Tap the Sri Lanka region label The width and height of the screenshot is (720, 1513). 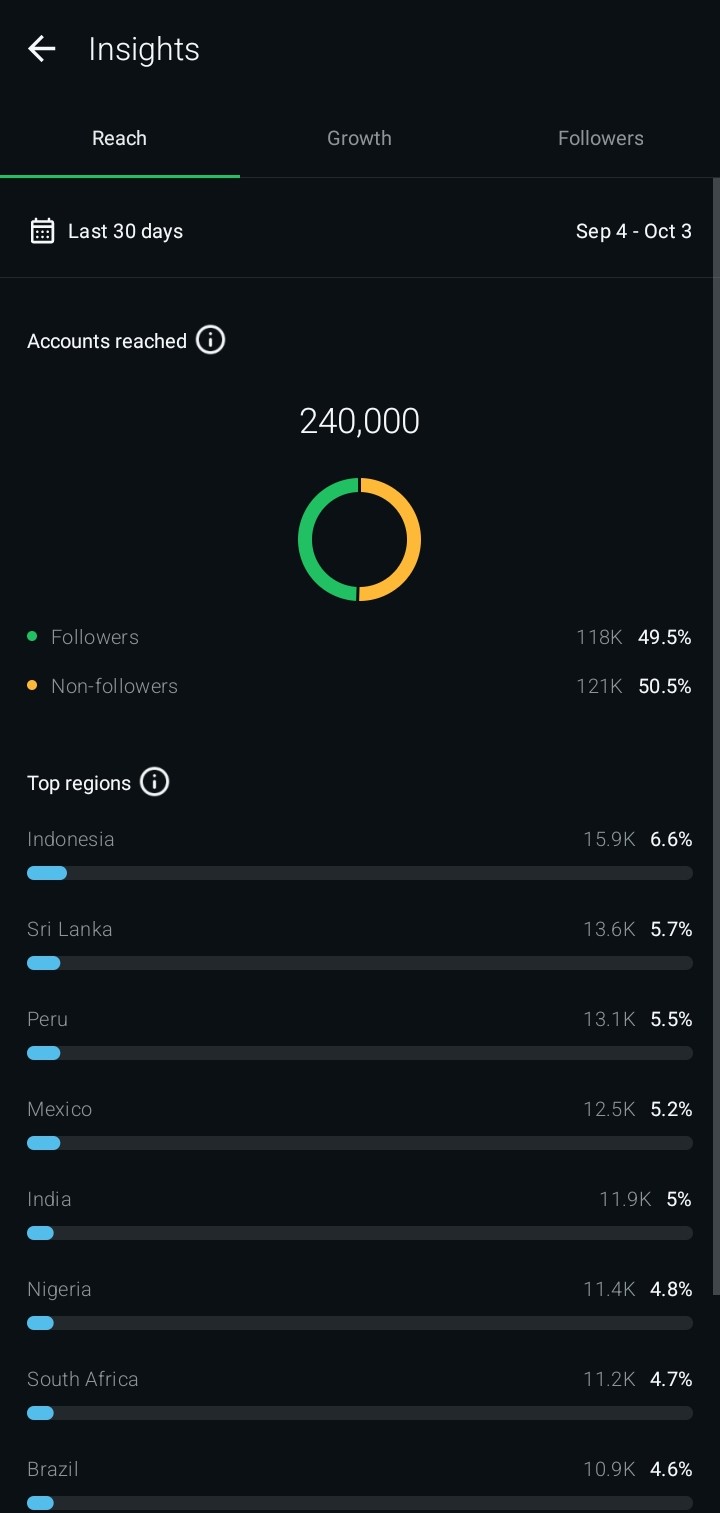(x=70, y=929)
